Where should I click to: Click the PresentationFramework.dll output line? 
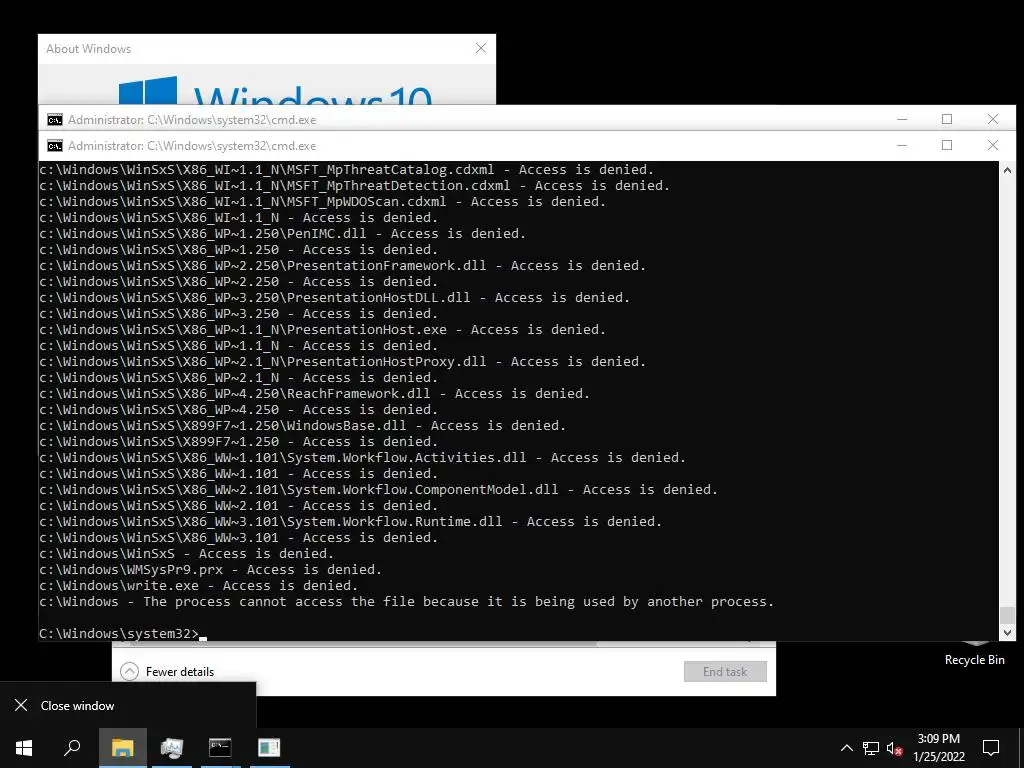coord(342,266)
